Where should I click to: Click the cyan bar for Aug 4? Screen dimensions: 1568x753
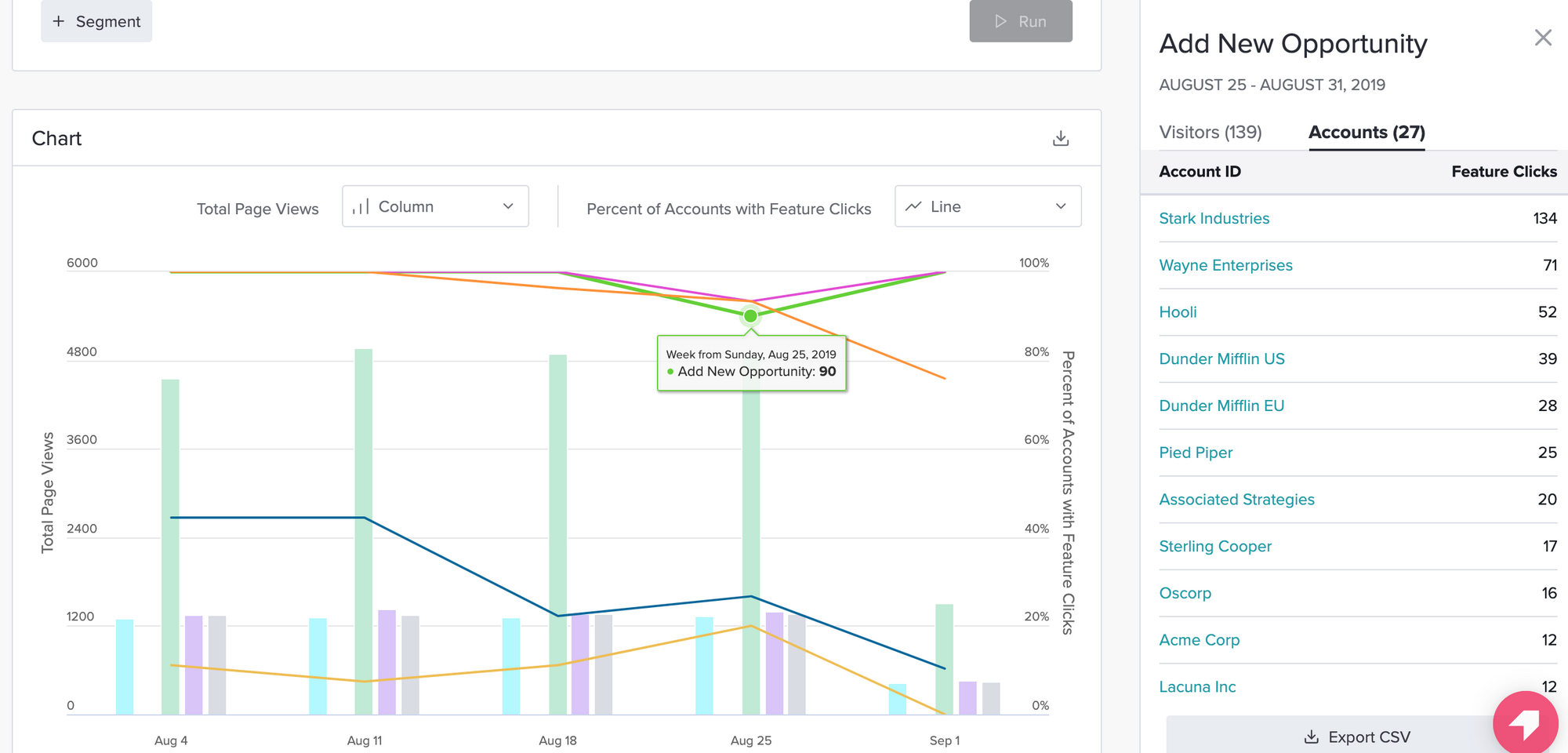coord(125,667)
